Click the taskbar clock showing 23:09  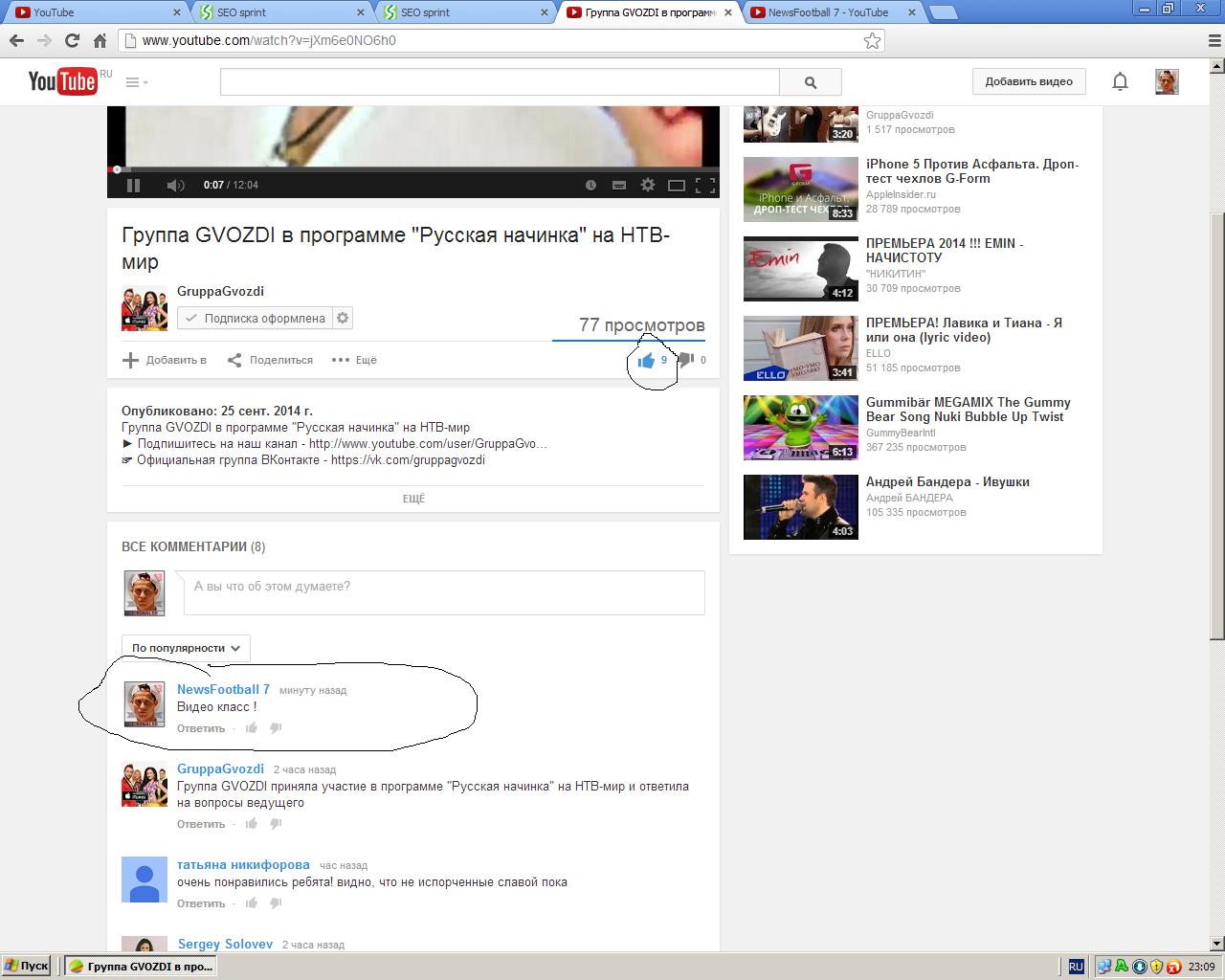click(x=1201, y=967)
